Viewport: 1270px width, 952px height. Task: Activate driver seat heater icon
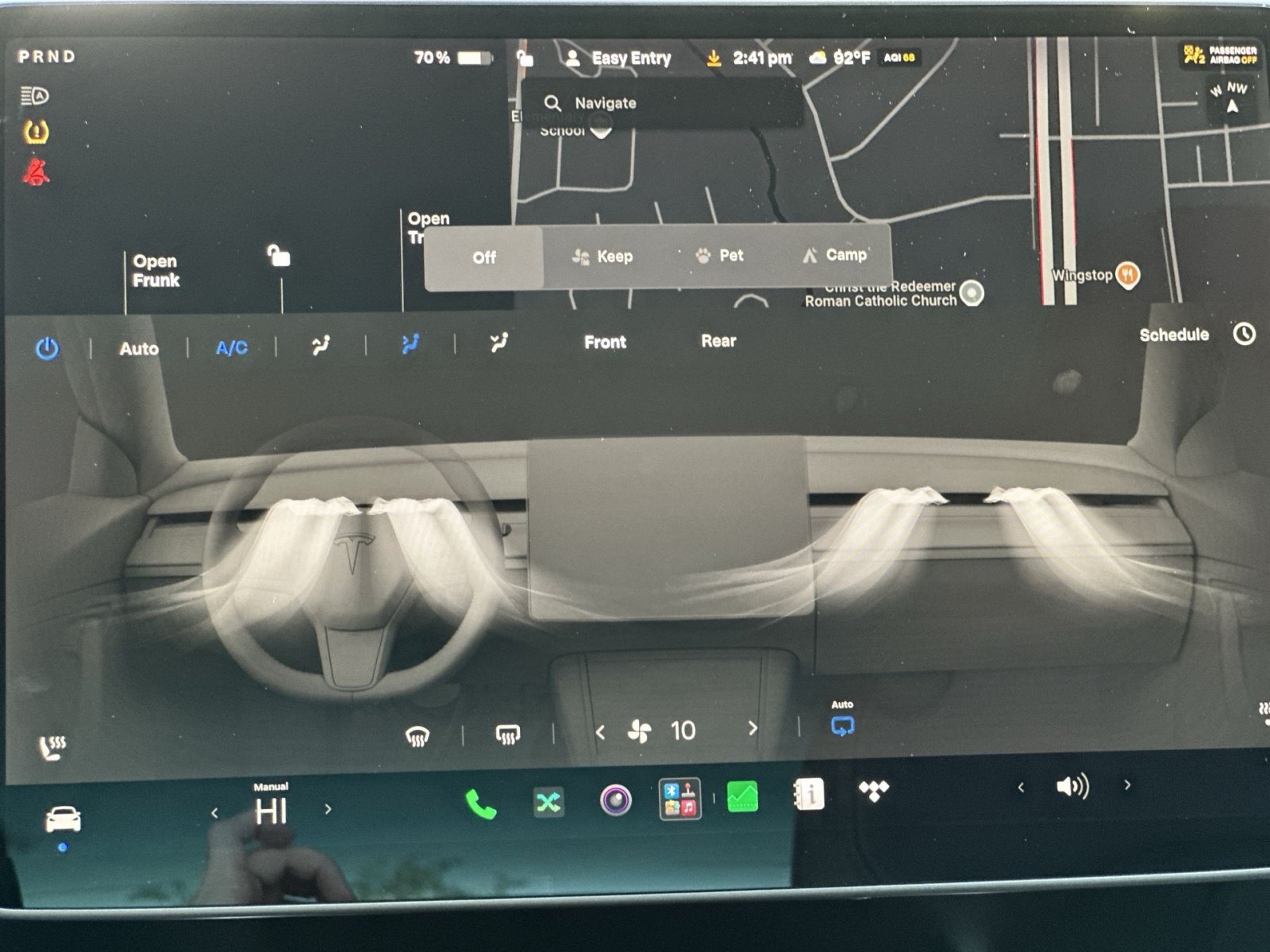52,747
